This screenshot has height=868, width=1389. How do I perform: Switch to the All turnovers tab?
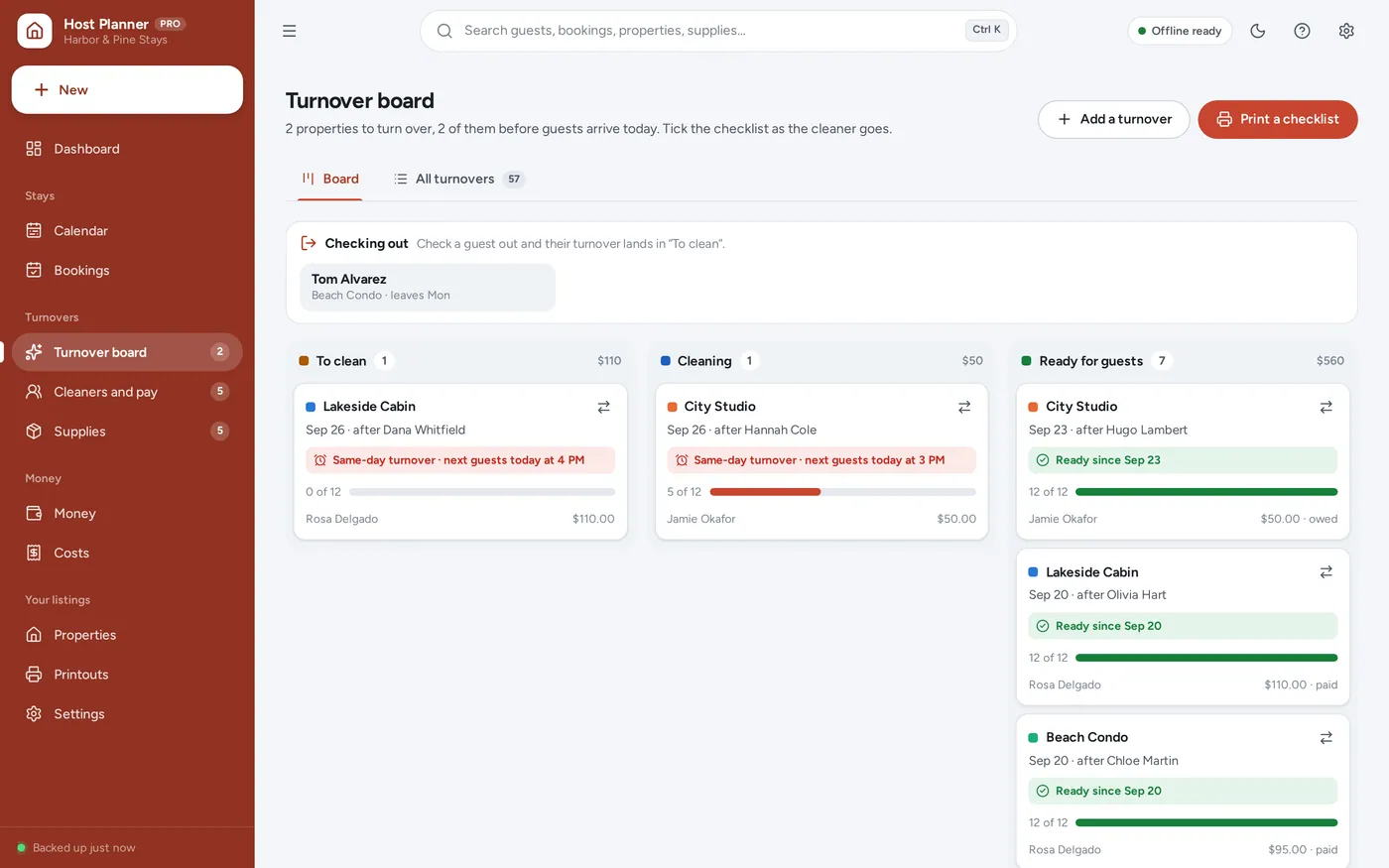[x=459, y=180]
